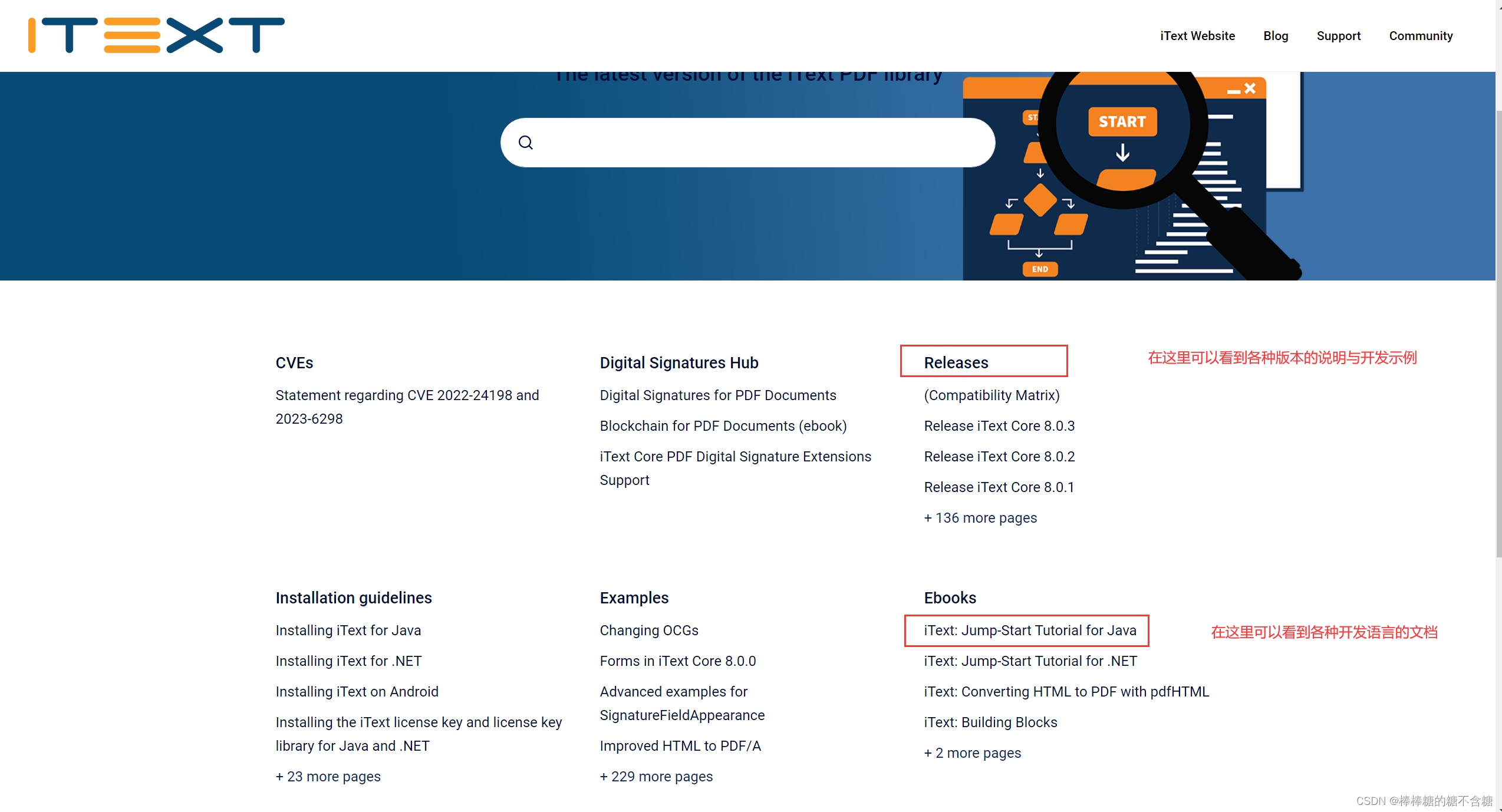1502x812 pixels.
Task: Expand Releases section with 136 more pages
Action: tap(980, 517)
